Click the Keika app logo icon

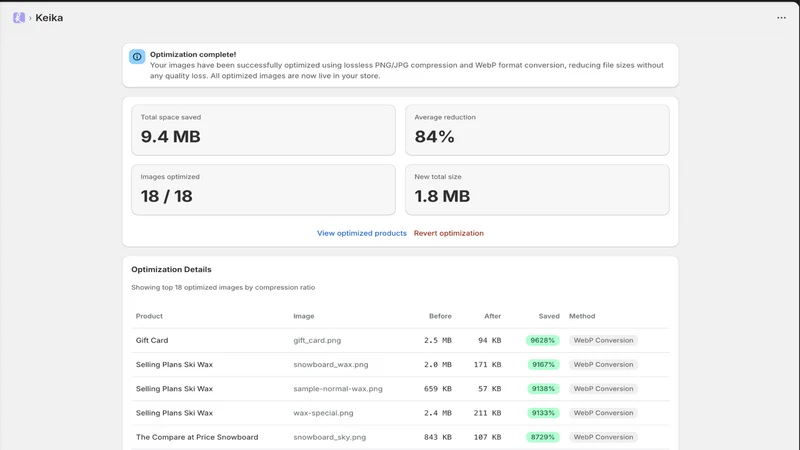click(19, 18)
